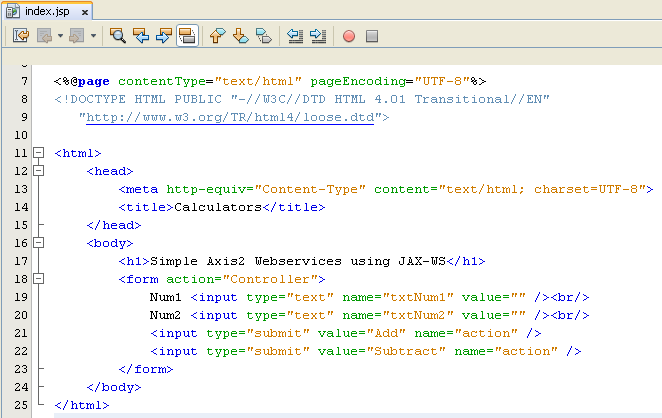Click the "Subtract" submit value text
This screenshot has height=418, width=662.
click(x=406, y=351)
